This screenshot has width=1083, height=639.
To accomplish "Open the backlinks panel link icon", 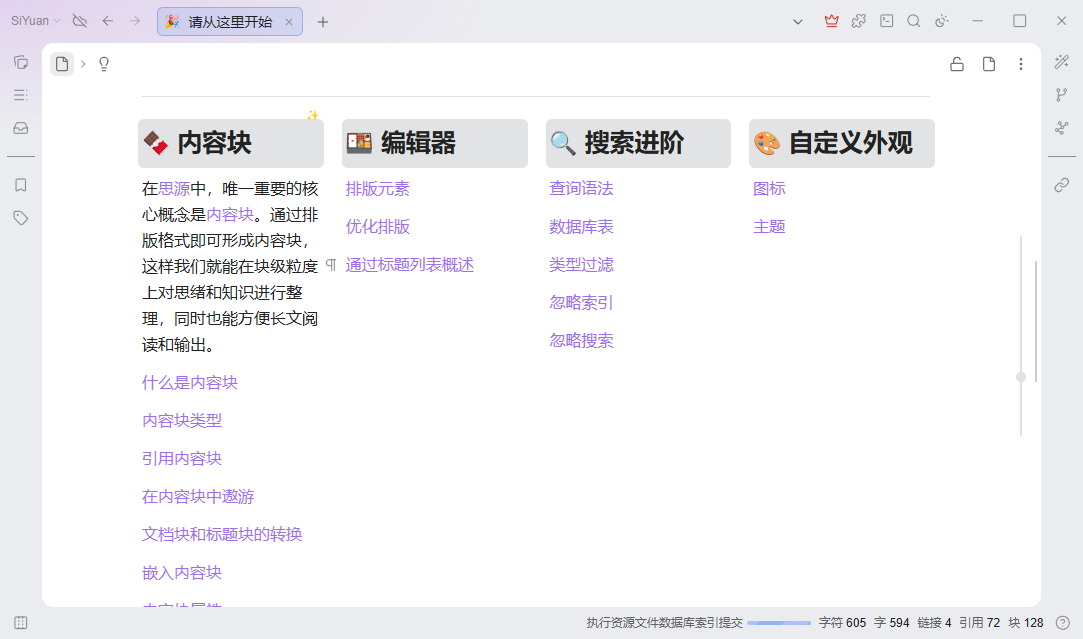I will (1062, 185).
